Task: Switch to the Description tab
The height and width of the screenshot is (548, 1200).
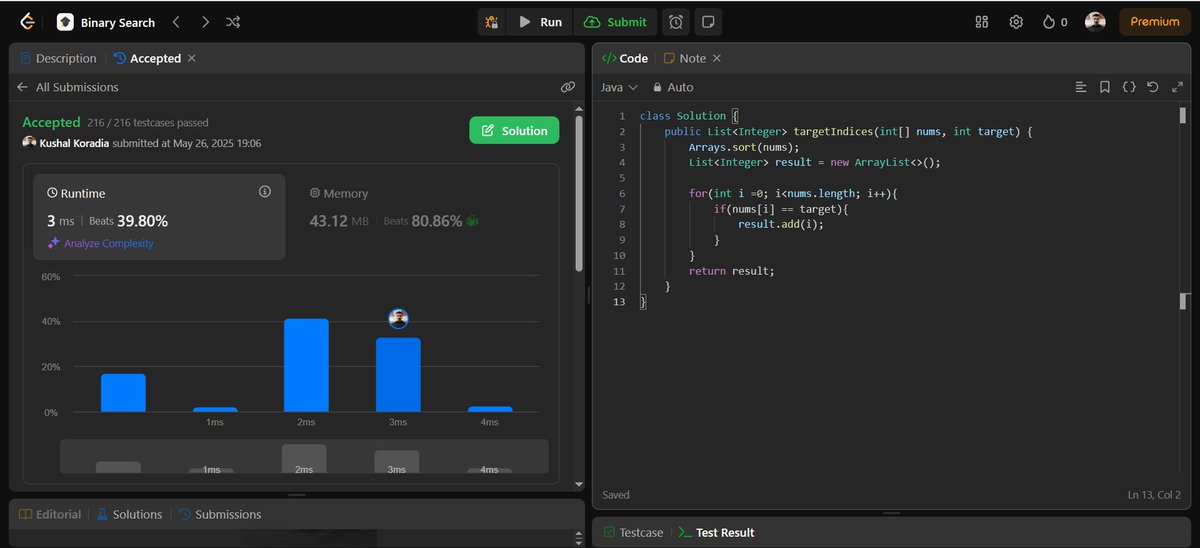Action: point(58,58)
